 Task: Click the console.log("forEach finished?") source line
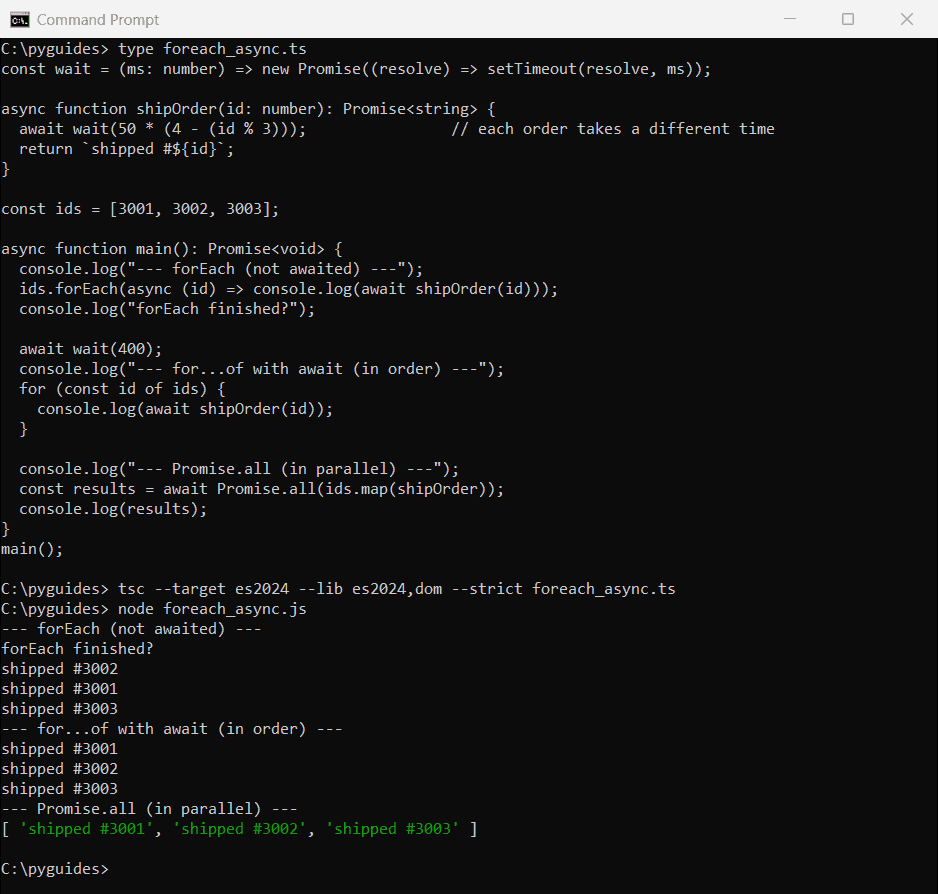click(x=167, y=309)
